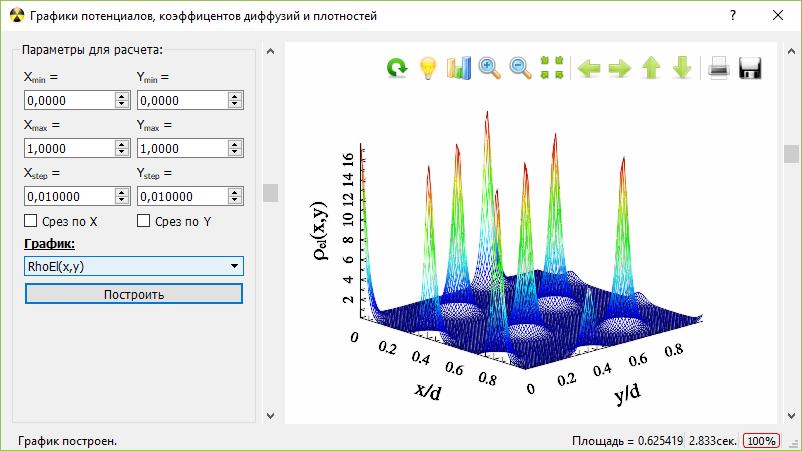Click the Xmax spinner arrows

[122, 148]
